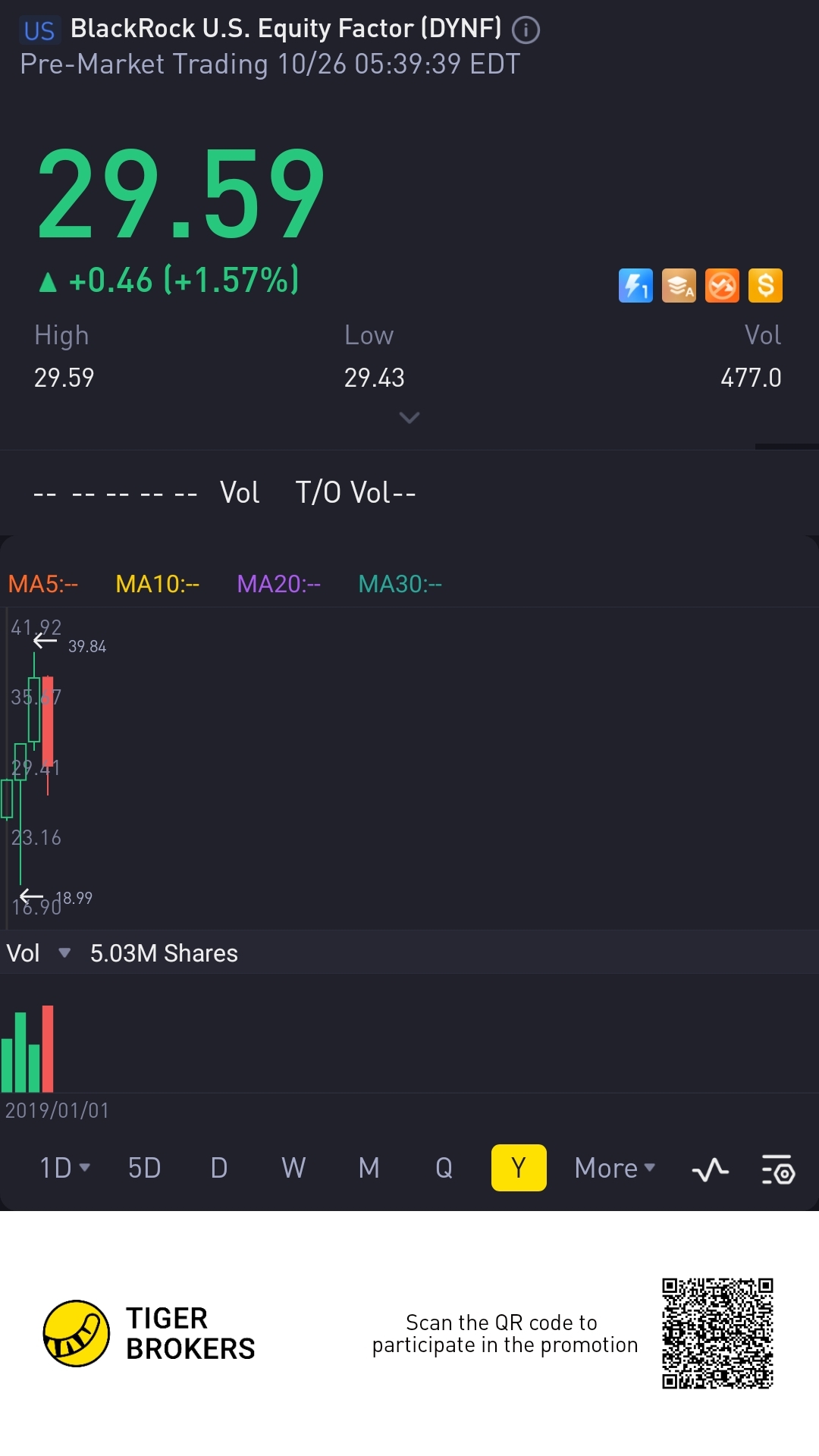Tap the info icon next to DYNF
Screen dimensions: 819x1456
tap(526, 30)
